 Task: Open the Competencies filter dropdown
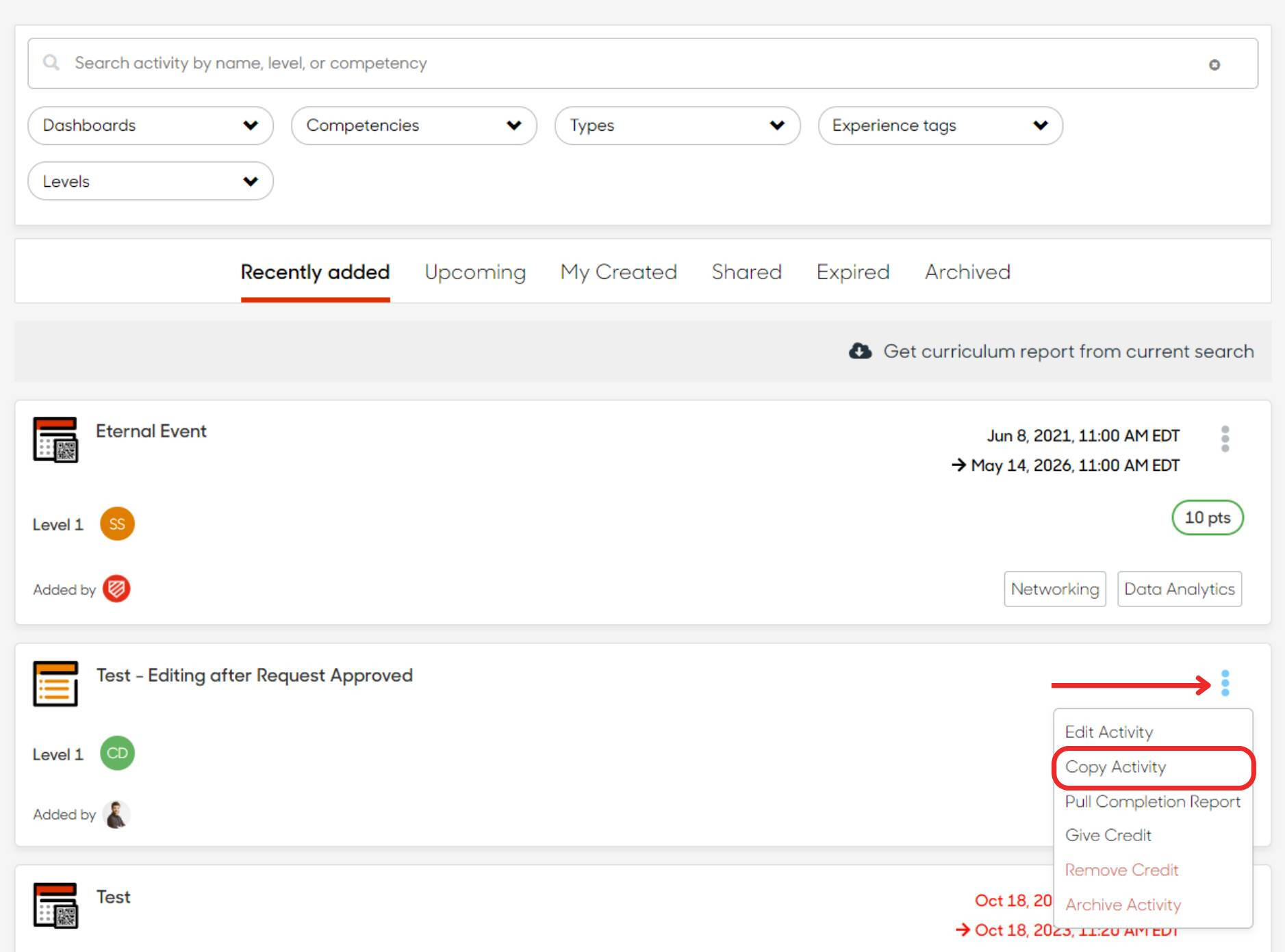[x=414, y=125]
